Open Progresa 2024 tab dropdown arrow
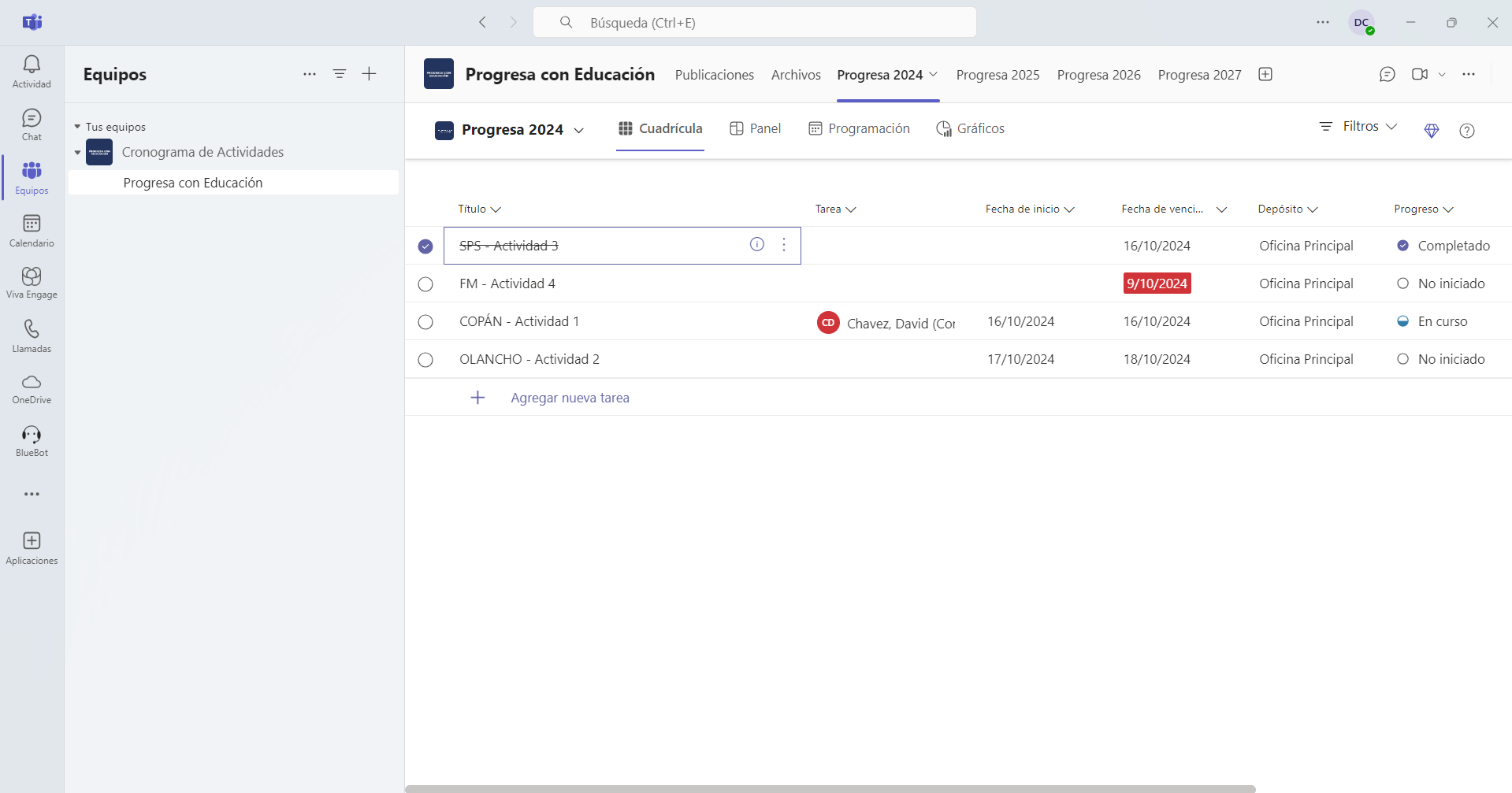Viewport: 1512px width, 793px height. 934,74
